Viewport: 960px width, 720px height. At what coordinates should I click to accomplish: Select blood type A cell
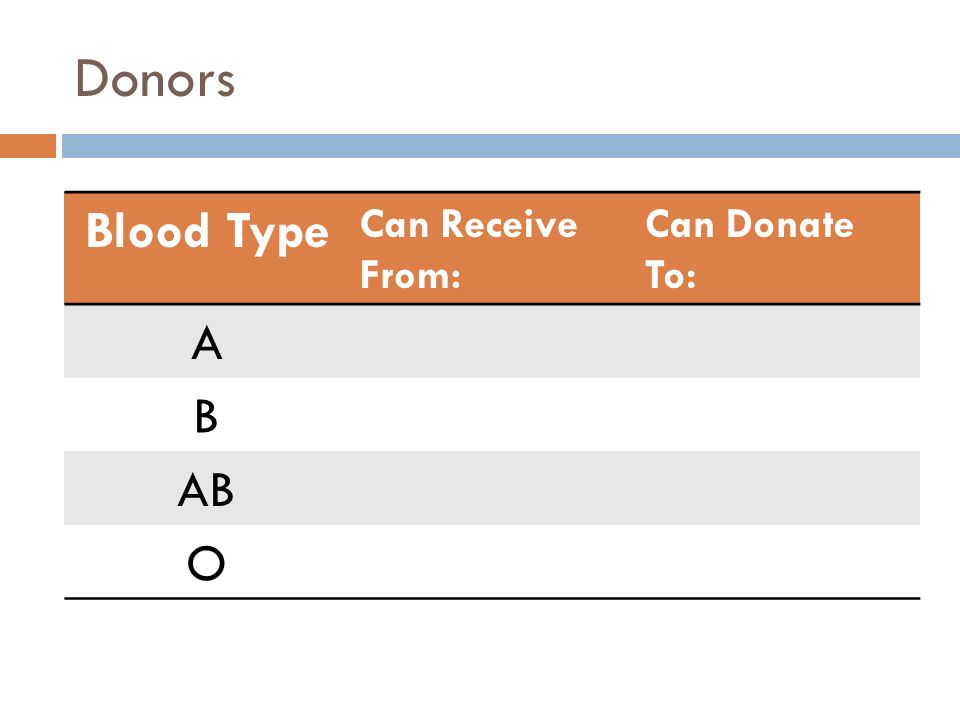[x=206, y=342]
